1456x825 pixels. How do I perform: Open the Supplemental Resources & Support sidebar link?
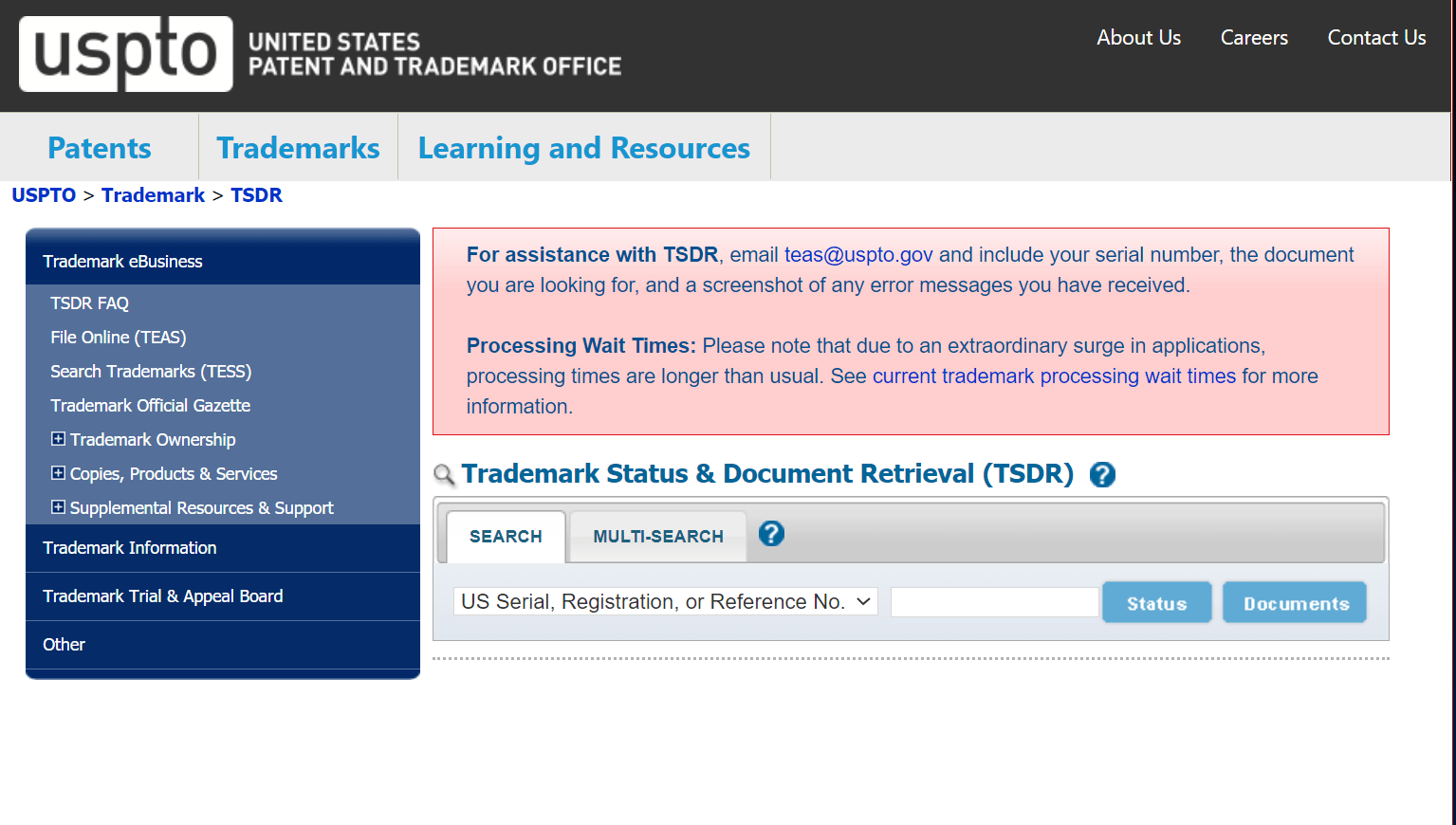pos(202,508)
